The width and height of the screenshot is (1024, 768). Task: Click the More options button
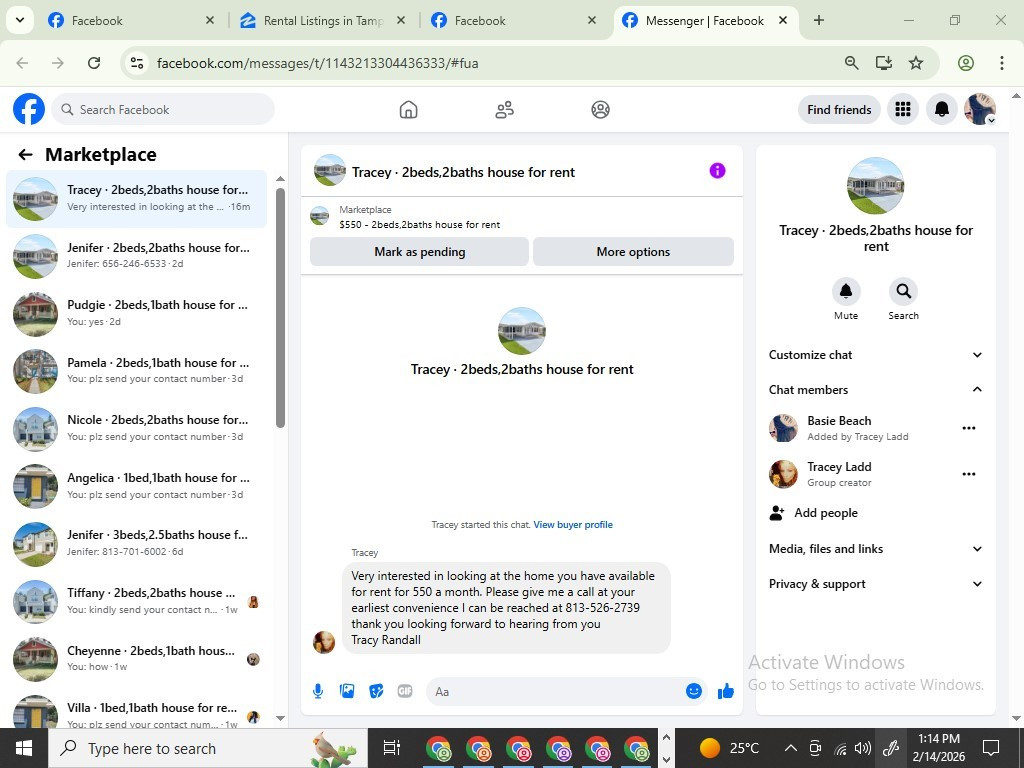click(633, 251)
